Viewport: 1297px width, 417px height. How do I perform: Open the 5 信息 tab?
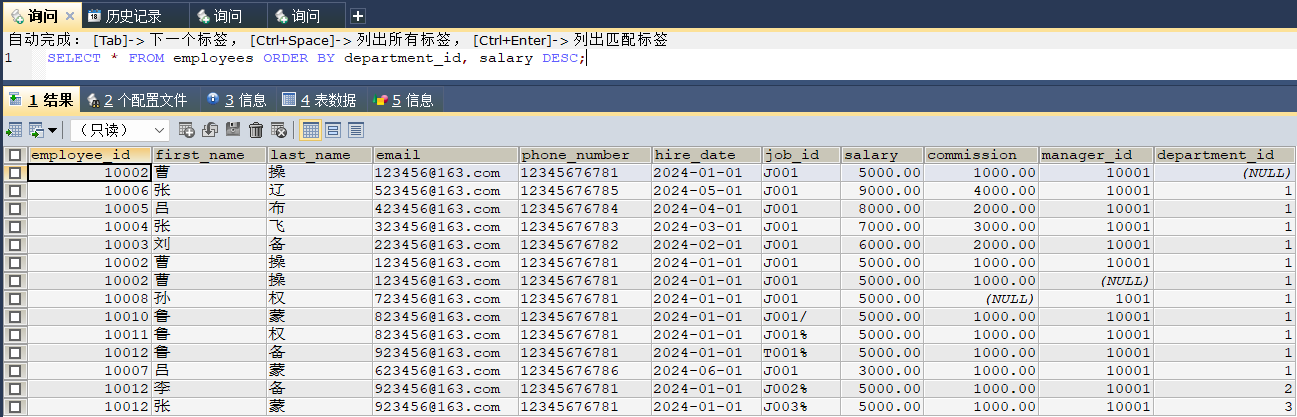(403, 100)
